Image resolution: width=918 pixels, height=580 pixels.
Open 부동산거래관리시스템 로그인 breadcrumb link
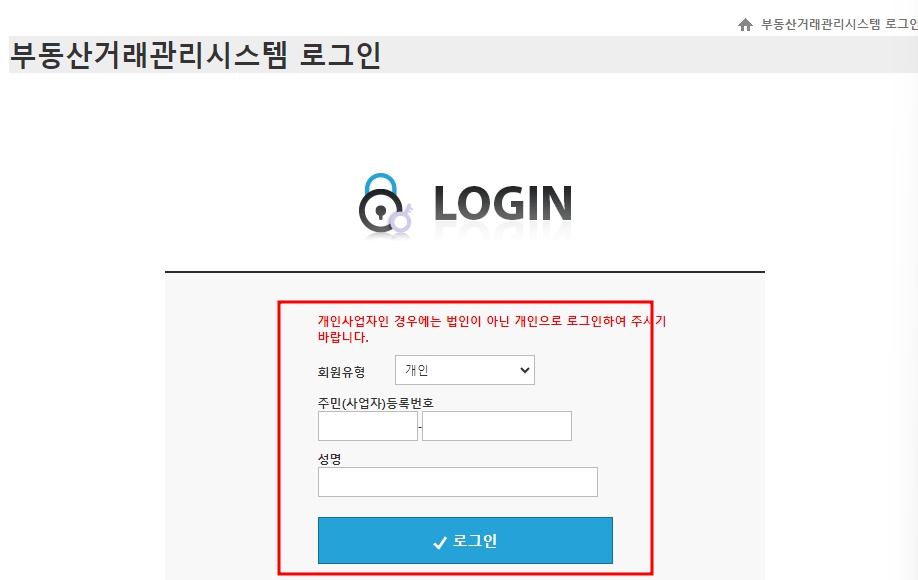click(x=839, y=24)
